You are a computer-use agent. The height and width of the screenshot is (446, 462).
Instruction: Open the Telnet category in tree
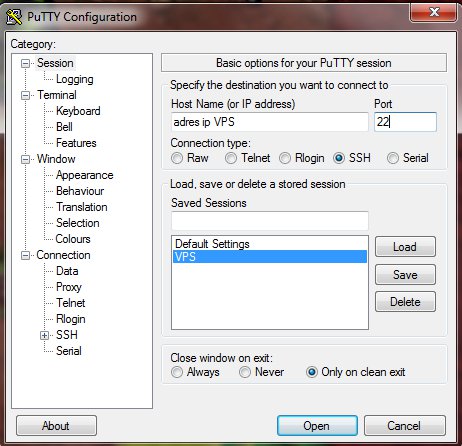(x=71, y=303)
